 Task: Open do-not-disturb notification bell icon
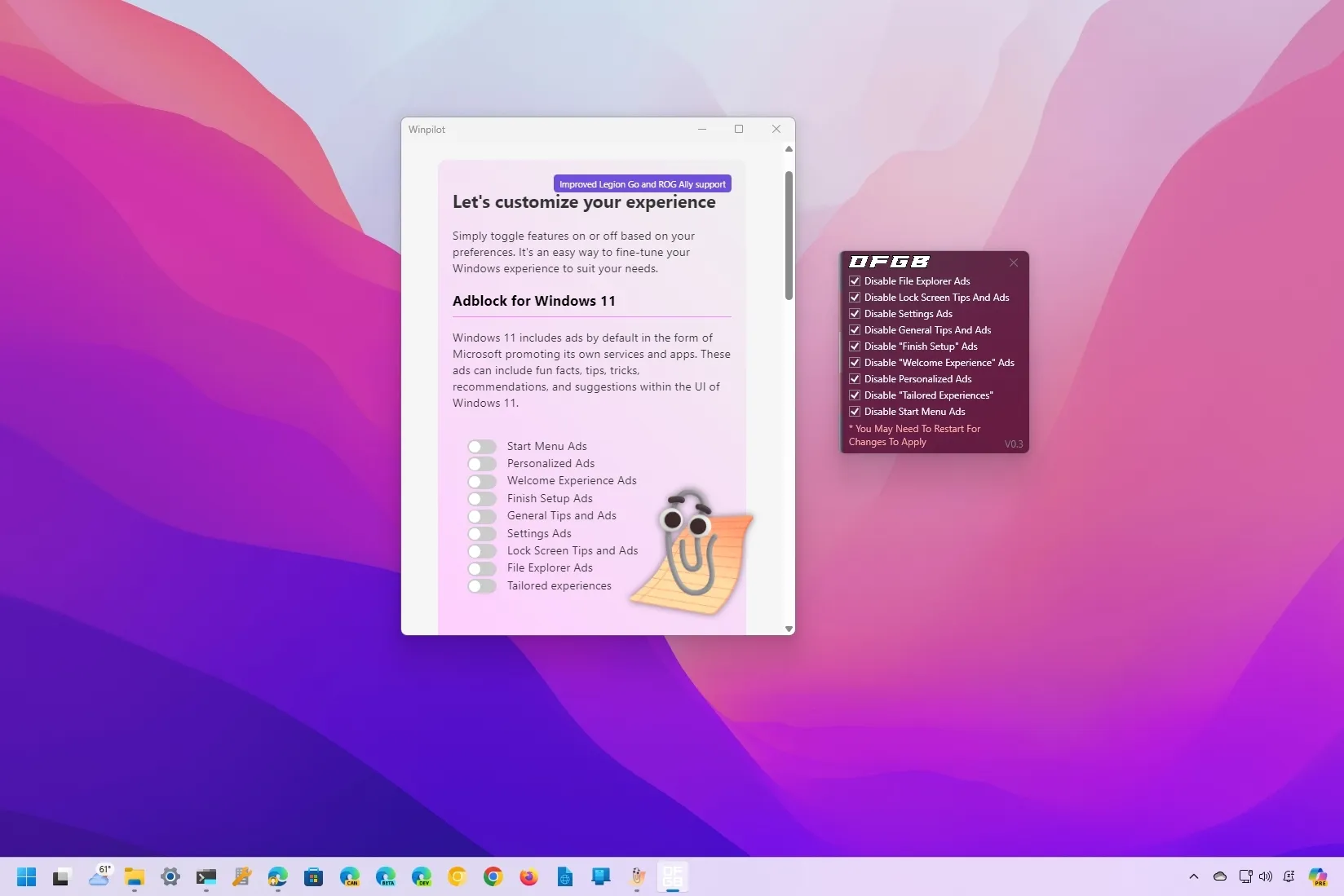pos(1289,877)
